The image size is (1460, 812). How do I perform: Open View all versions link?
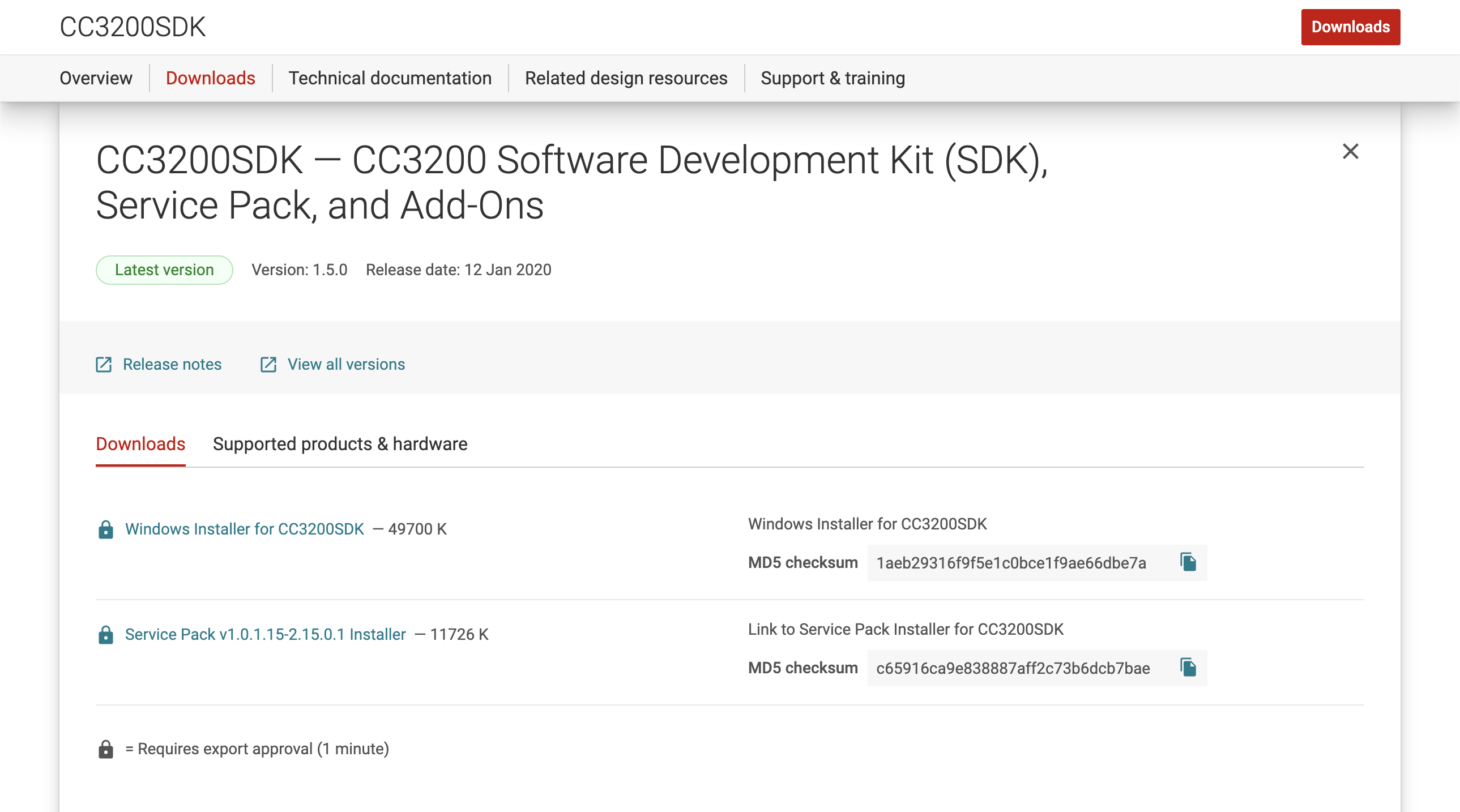pos(345,364)
